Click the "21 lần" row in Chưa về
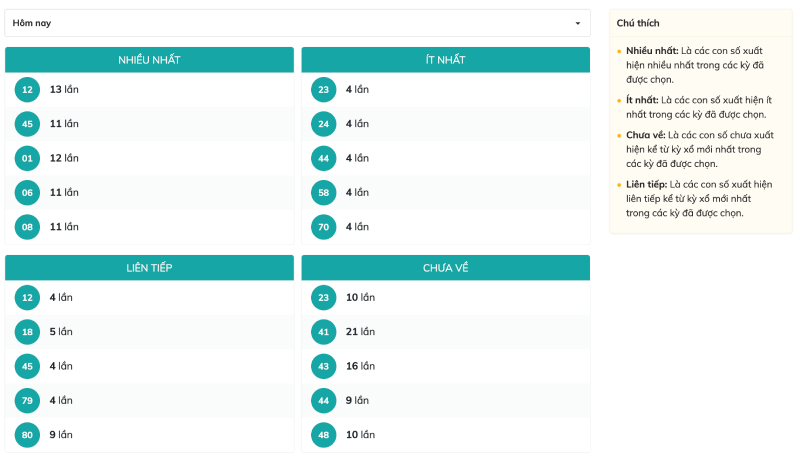 (360, 332)
